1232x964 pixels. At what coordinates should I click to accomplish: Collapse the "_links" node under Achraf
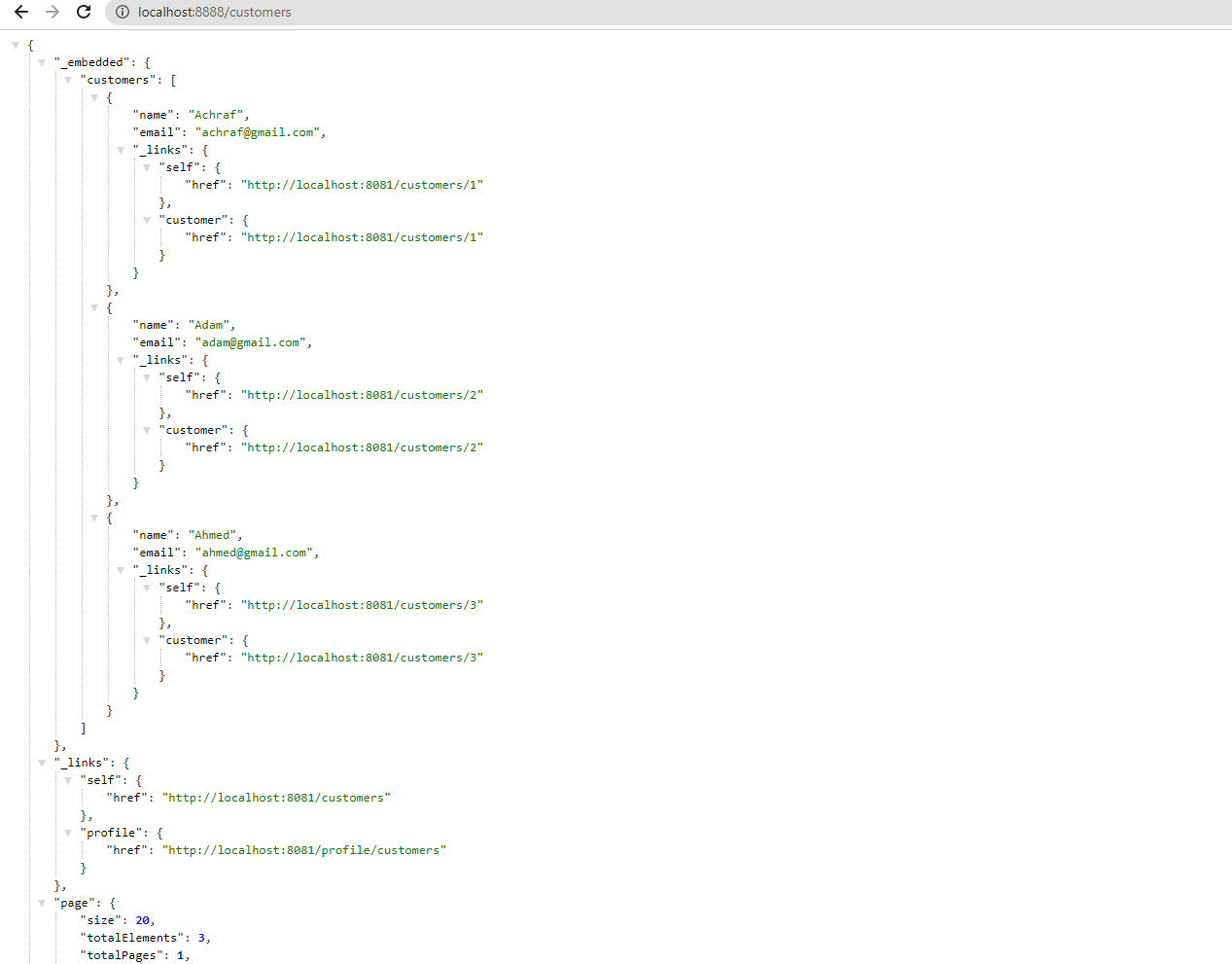point(121,150)
